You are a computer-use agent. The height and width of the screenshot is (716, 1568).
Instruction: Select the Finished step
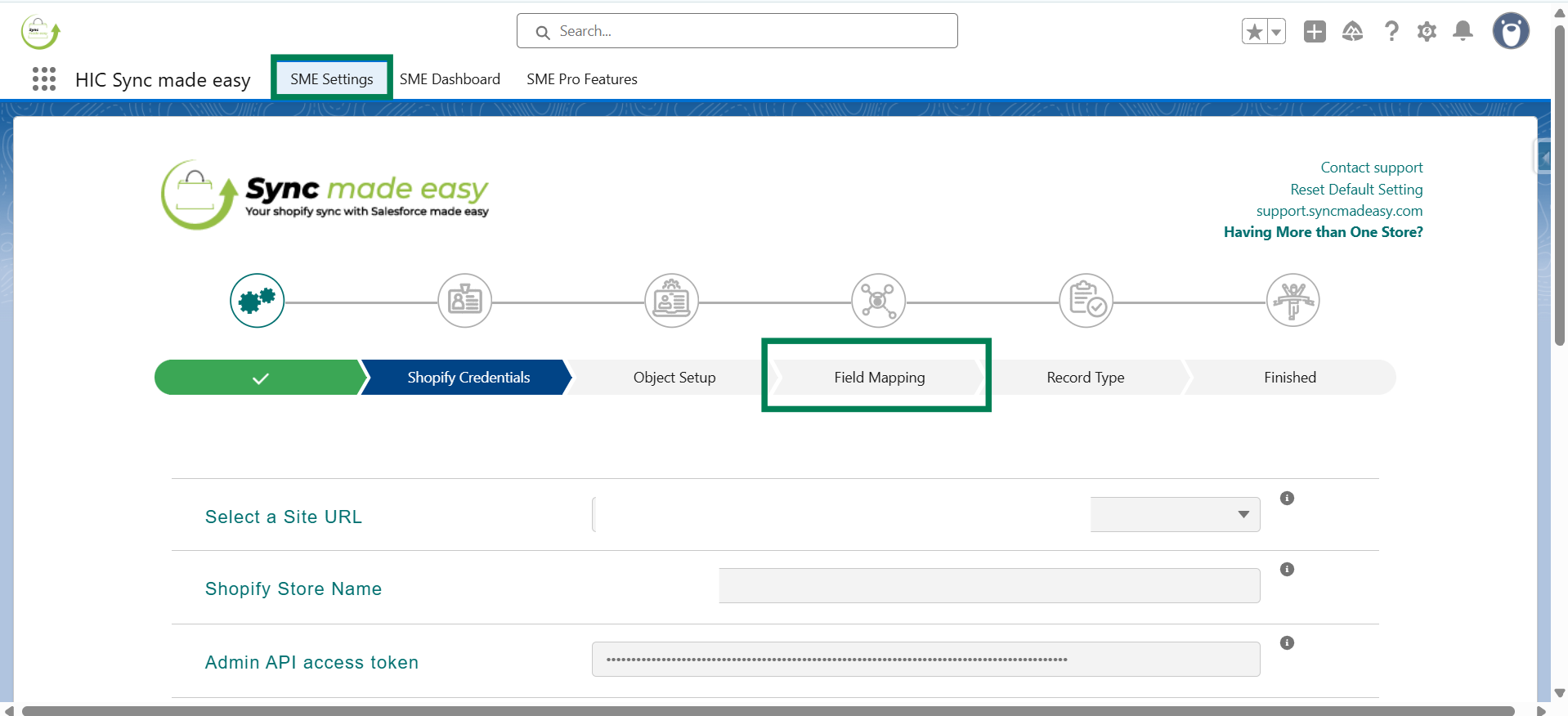click(x=1290, y=378)
